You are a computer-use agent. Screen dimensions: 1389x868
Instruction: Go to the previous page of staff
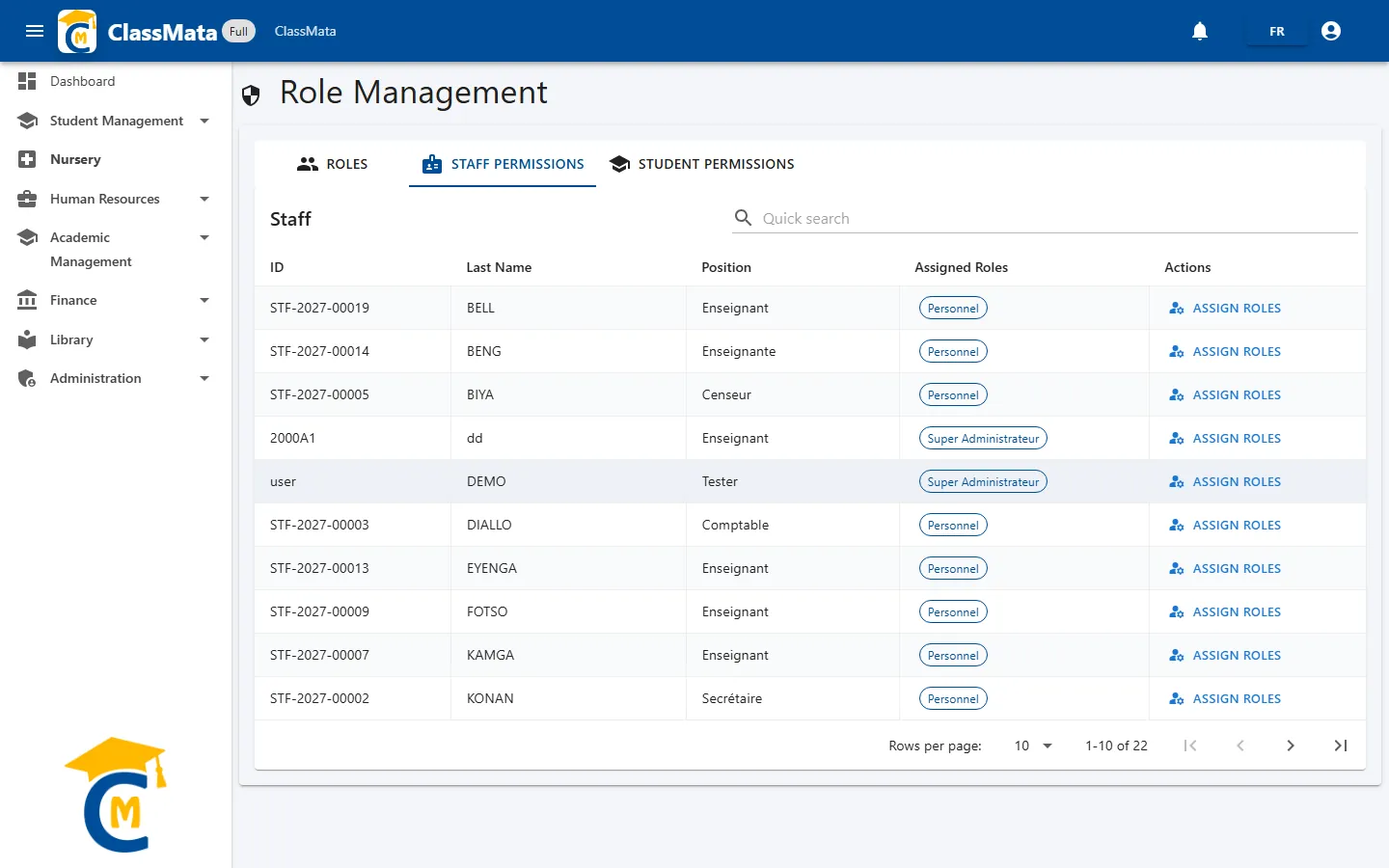[1240, 746]
